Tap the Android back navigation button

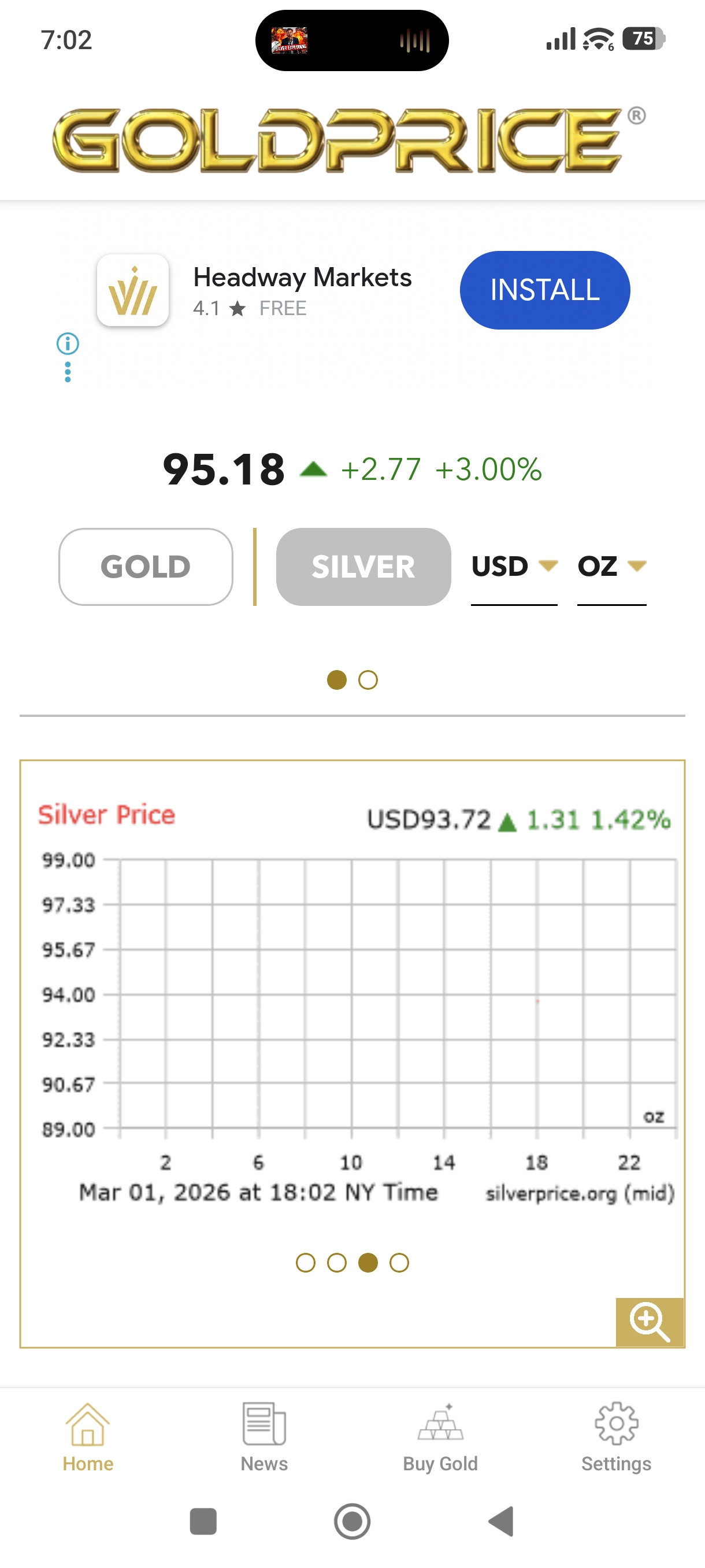501,1522
